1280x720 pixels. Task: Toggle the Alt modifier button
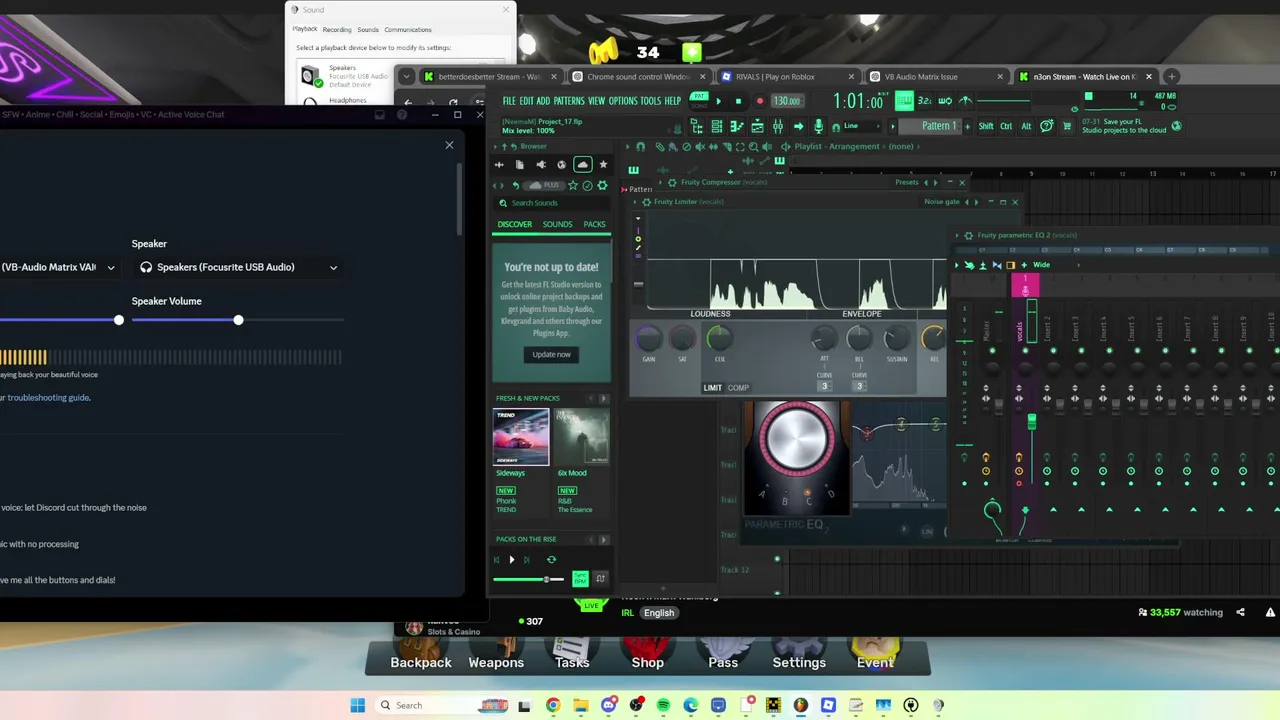point(1026,126)
